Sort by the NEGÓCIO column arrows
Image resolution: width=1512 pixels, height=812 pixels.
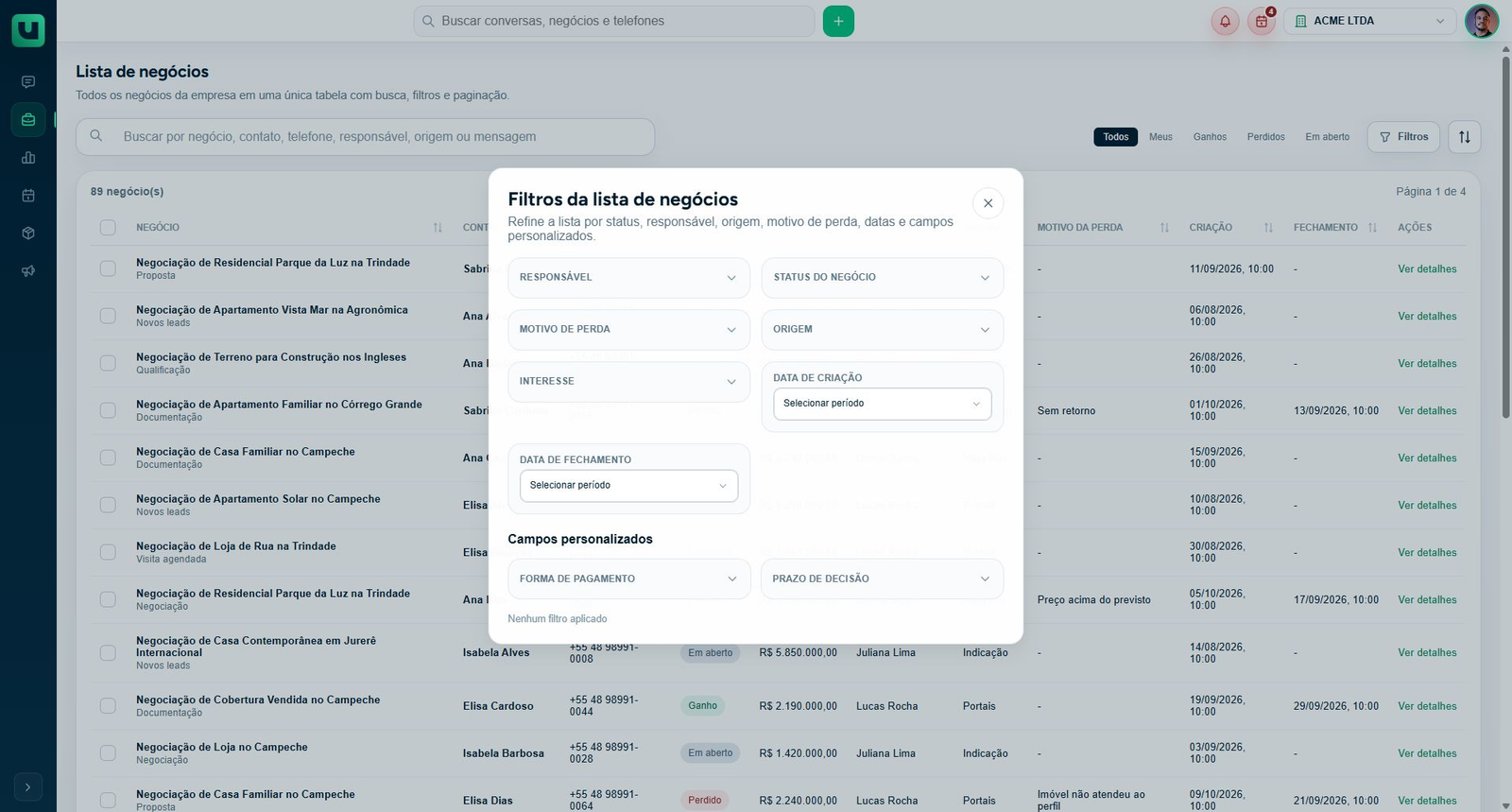(x=438, y=228)
